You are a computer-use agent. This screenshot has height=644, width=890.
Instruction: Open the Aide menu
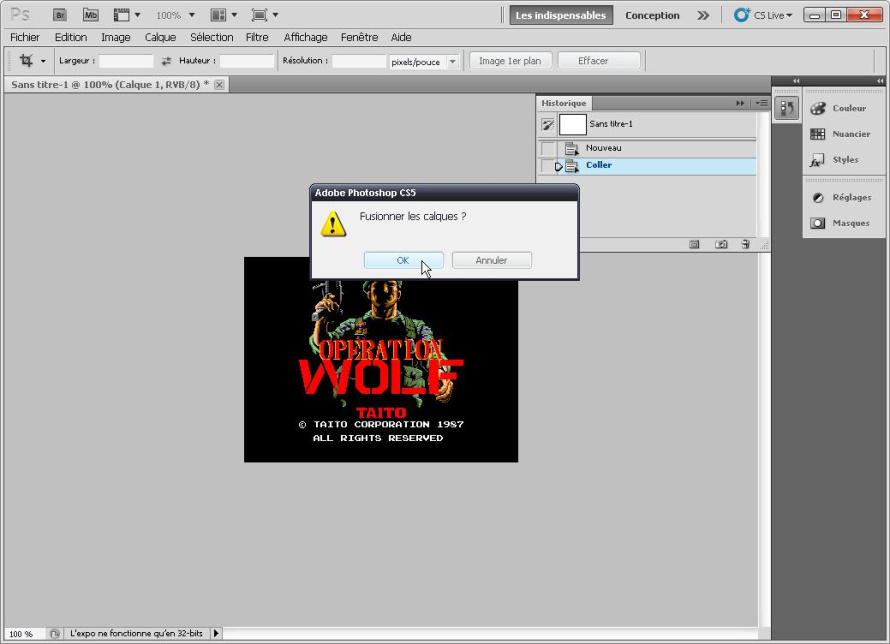(x=401, y=37)
